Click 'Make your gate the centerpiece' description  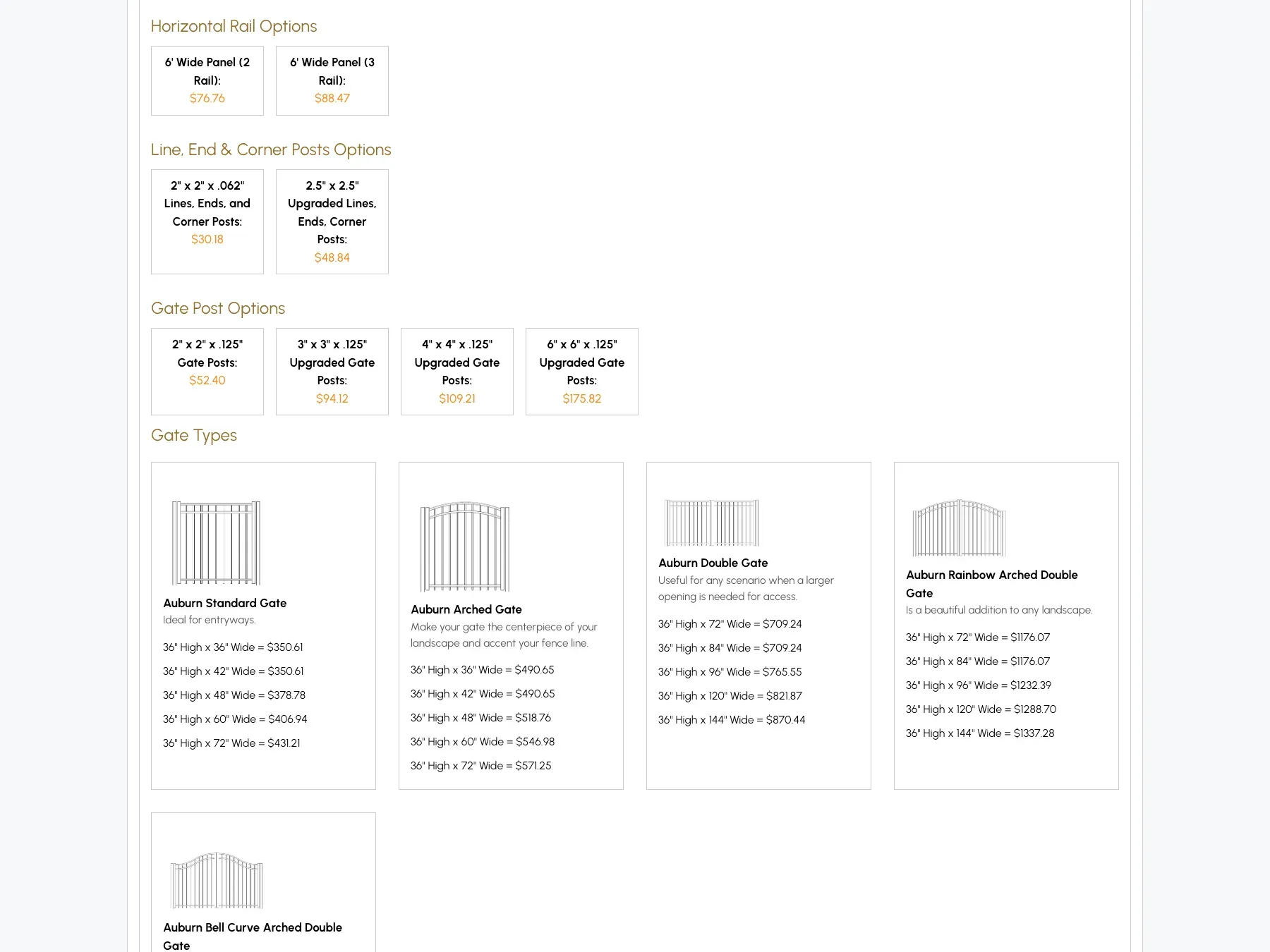tap(504, 635)
